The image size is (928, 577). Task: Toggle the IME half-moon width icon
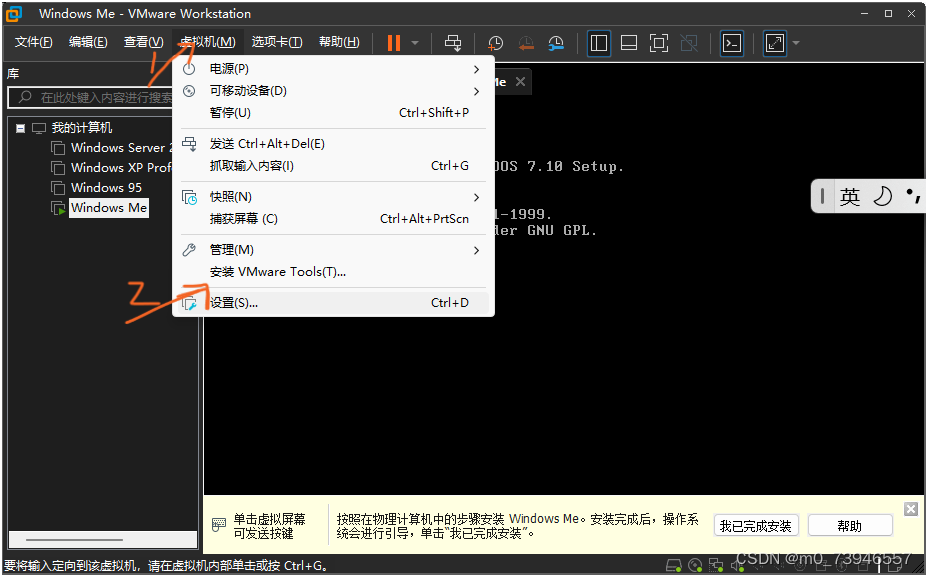[882, 196]
